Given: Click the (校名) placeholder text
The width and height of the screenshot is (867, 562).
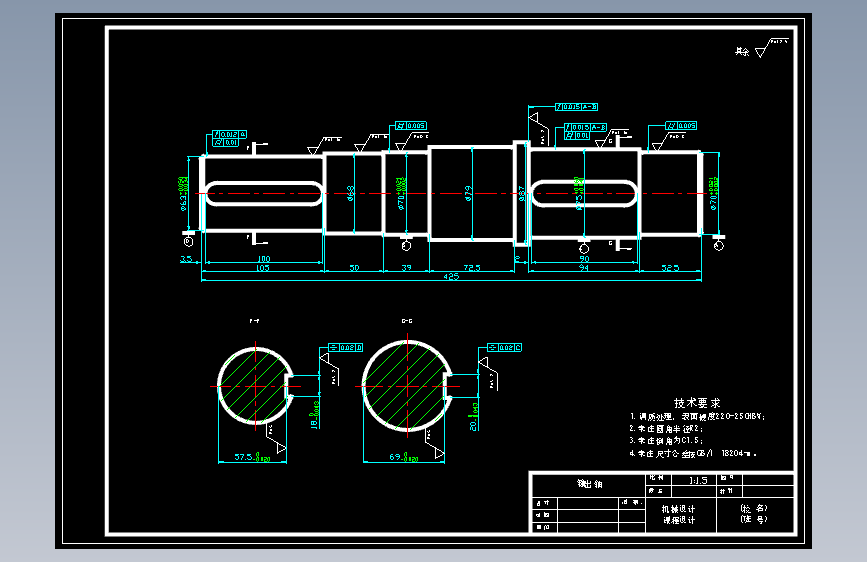Looking at the screenshot, I should 754,508.
